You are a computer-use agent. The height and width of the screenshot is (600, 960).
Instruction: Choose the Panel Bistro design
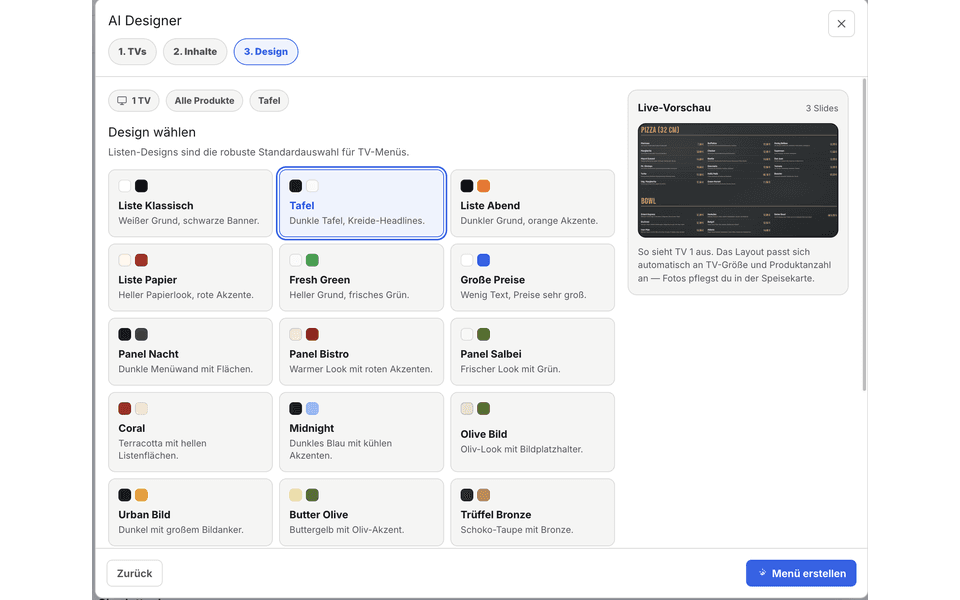(x=361, y=351)
